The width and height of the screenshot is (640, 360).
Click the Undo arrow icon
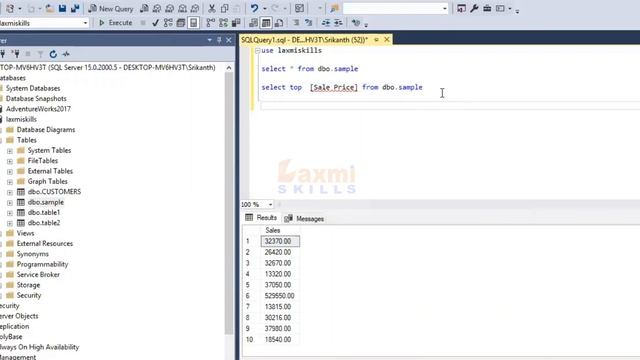tap(254, 8)
